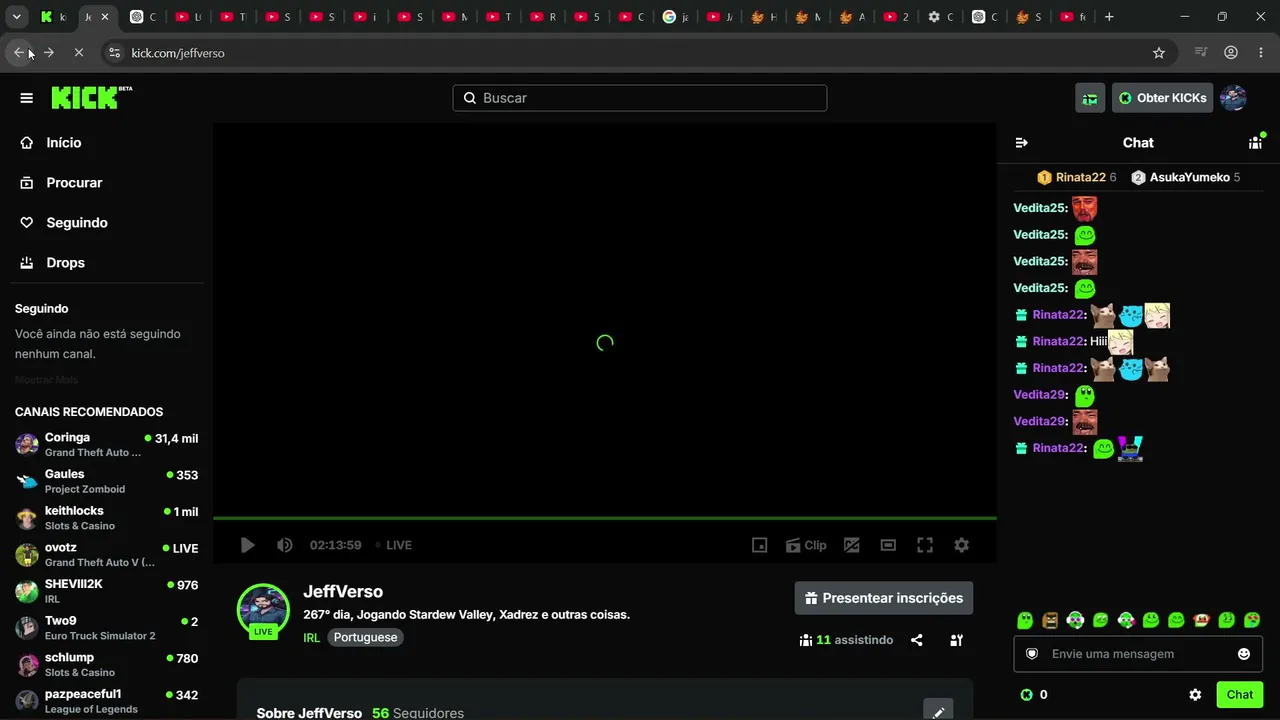Open the green icon button beside Obter KICKs
1280x720 pixels.
click(1090, 98)
